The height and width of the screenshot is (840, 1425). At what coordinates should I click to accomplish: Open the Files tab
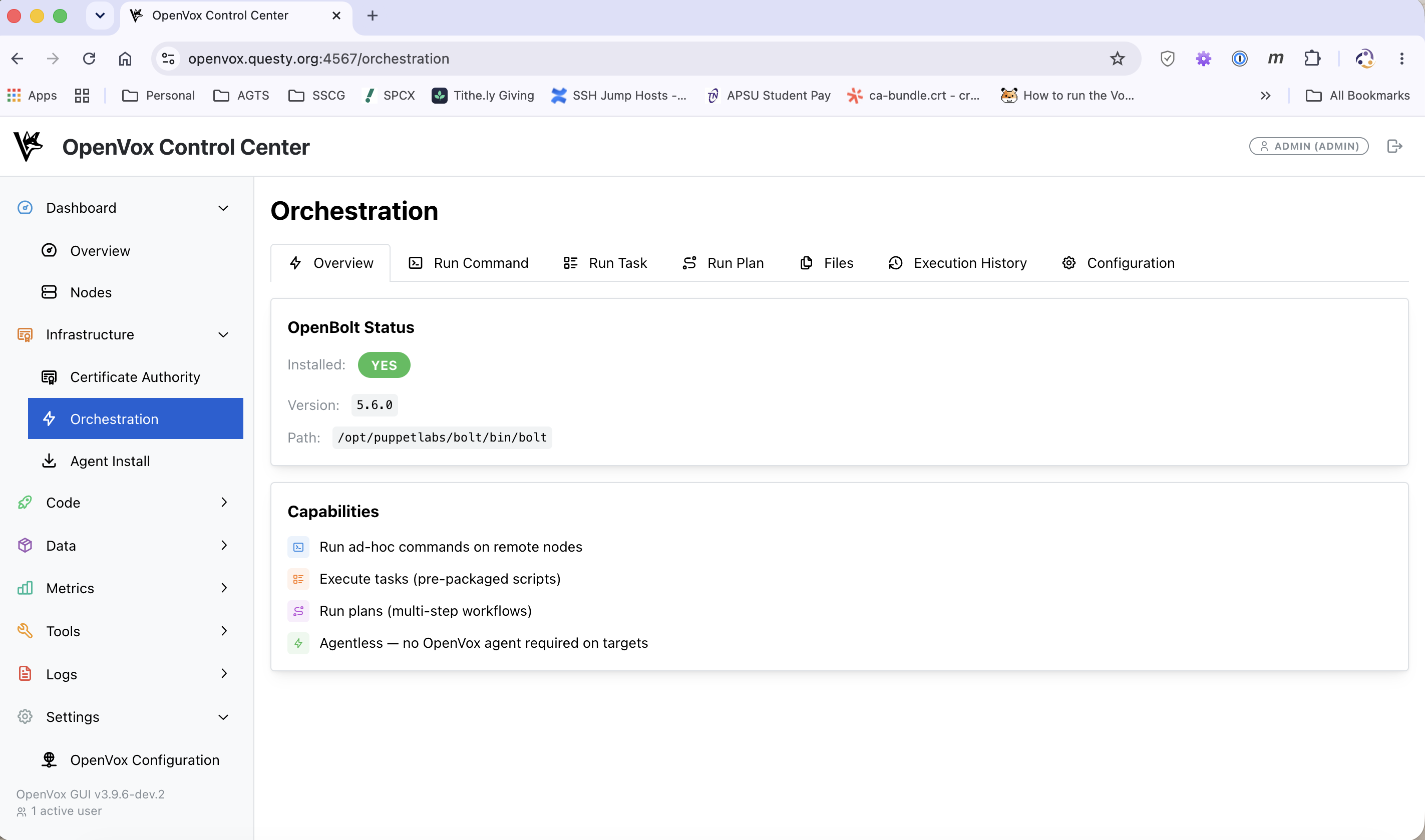click(827, 263)
